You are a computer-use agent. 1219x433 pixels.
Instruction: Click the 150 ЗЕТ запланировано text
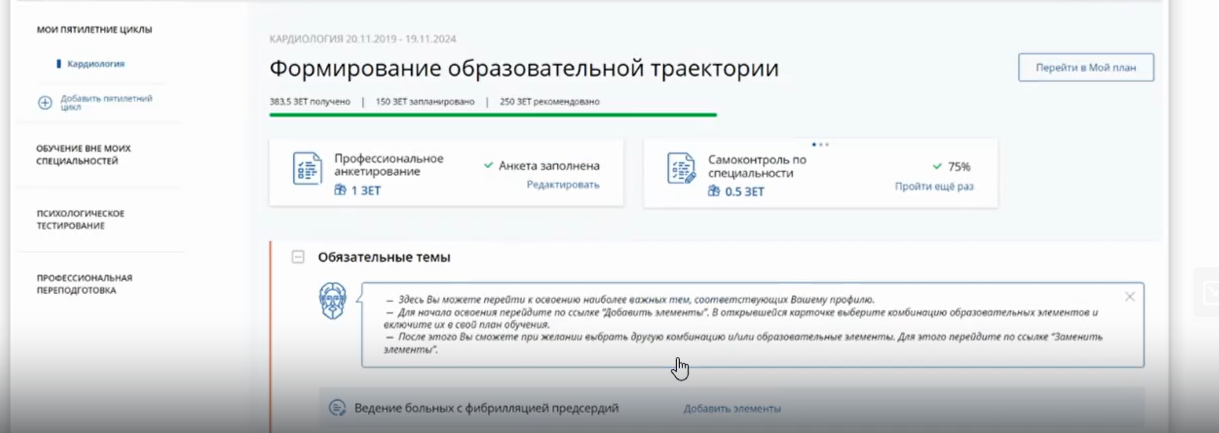[425, 101]
